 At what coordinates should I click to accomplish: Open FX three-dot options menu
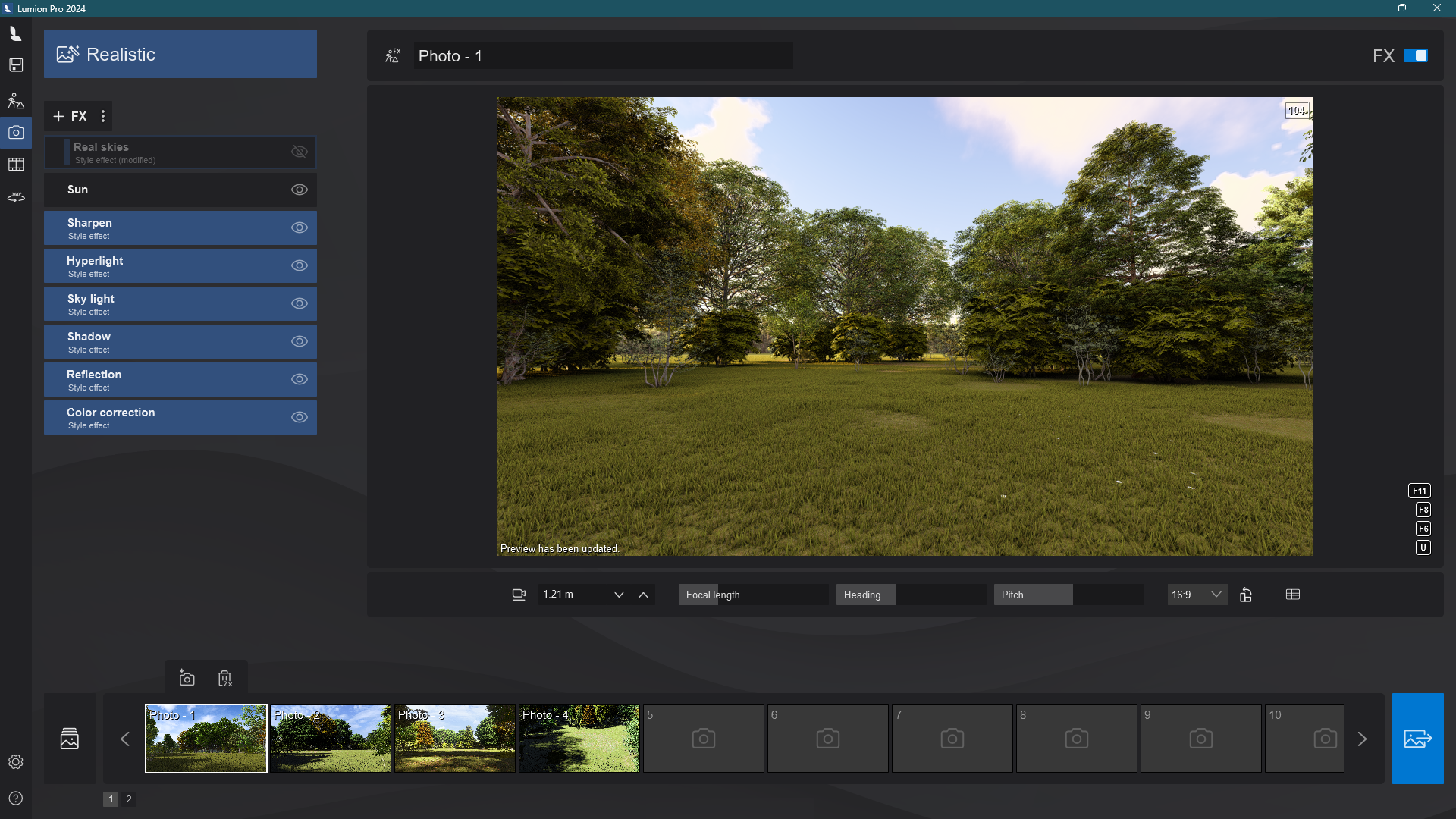[103, 116]
